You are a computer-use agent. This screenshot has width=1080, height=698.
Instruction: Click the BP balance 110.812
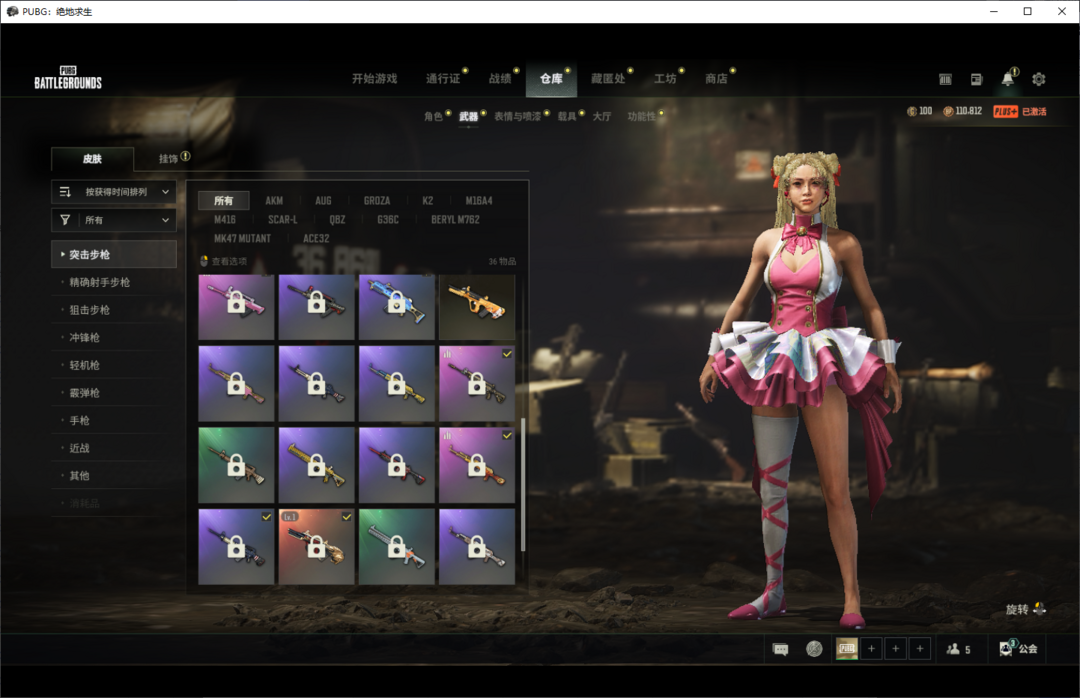962,111
